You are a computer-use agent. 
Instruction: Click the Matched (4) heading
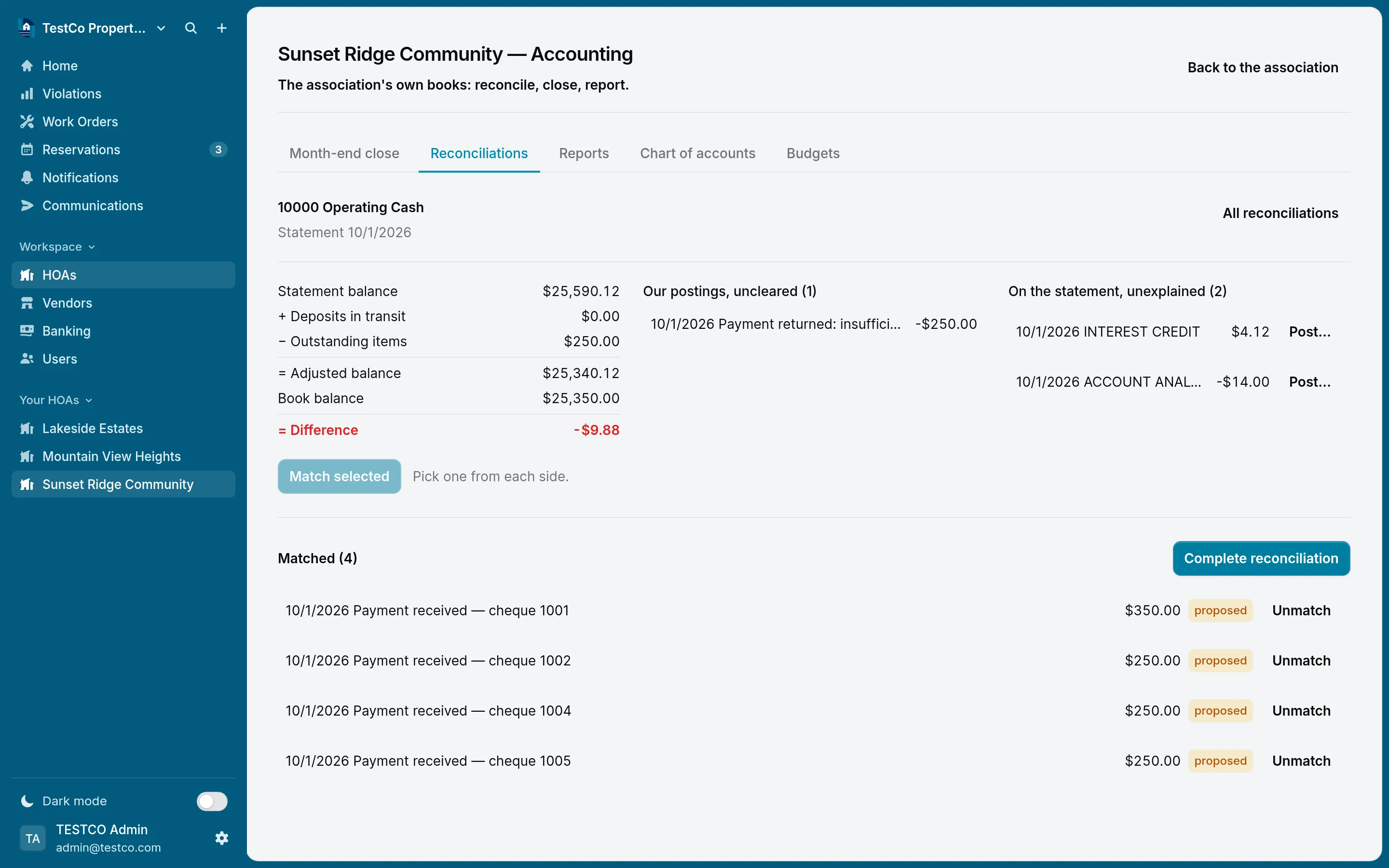[x=317, y=558]
